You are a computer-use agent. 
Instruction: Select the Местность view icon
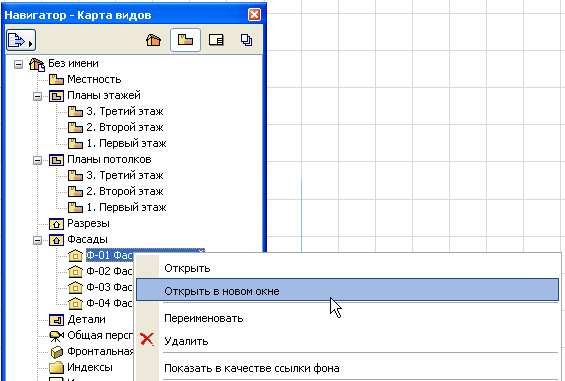pos(56,80)
